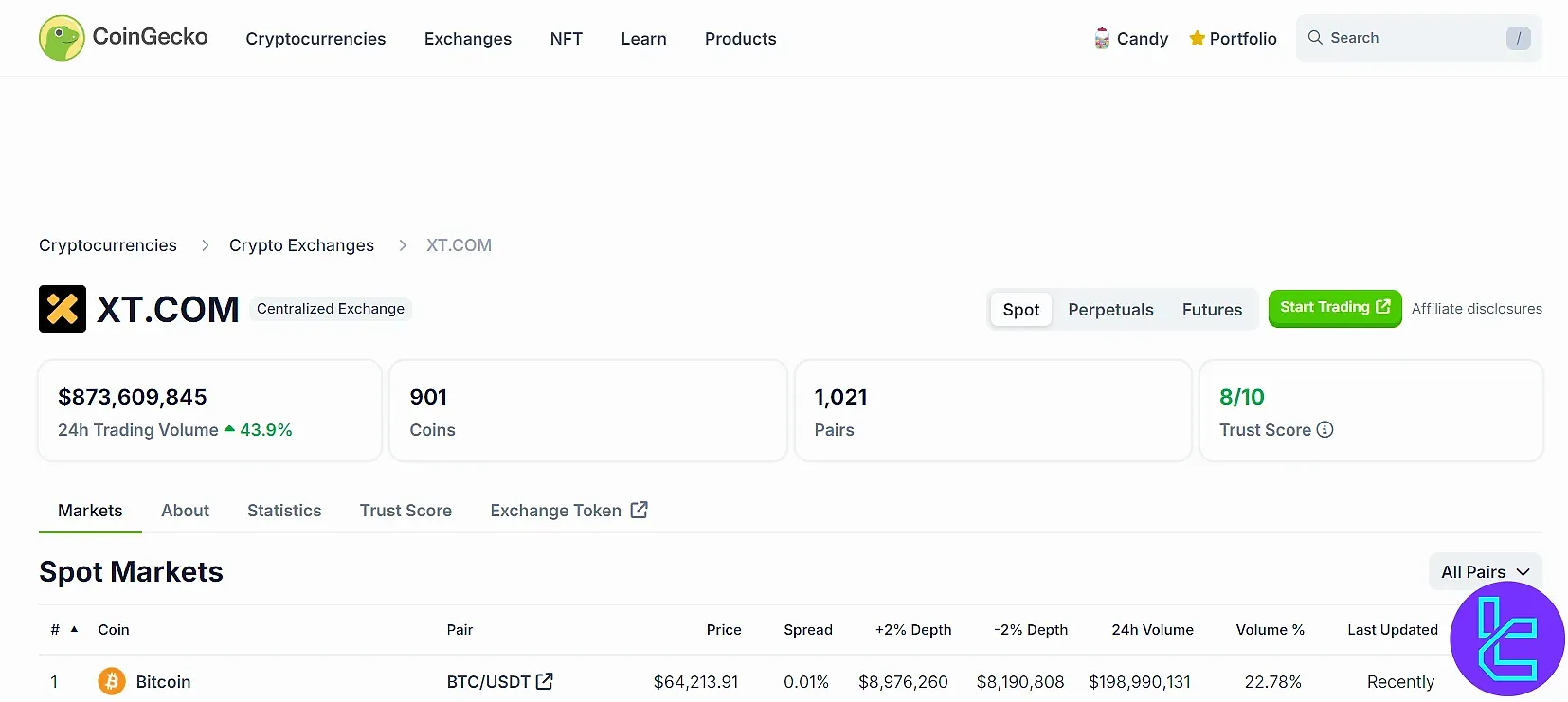Open the Cryptocurrencies navigation menu
This screenshot has height=702, width=1568.
[x=315, y=39]
